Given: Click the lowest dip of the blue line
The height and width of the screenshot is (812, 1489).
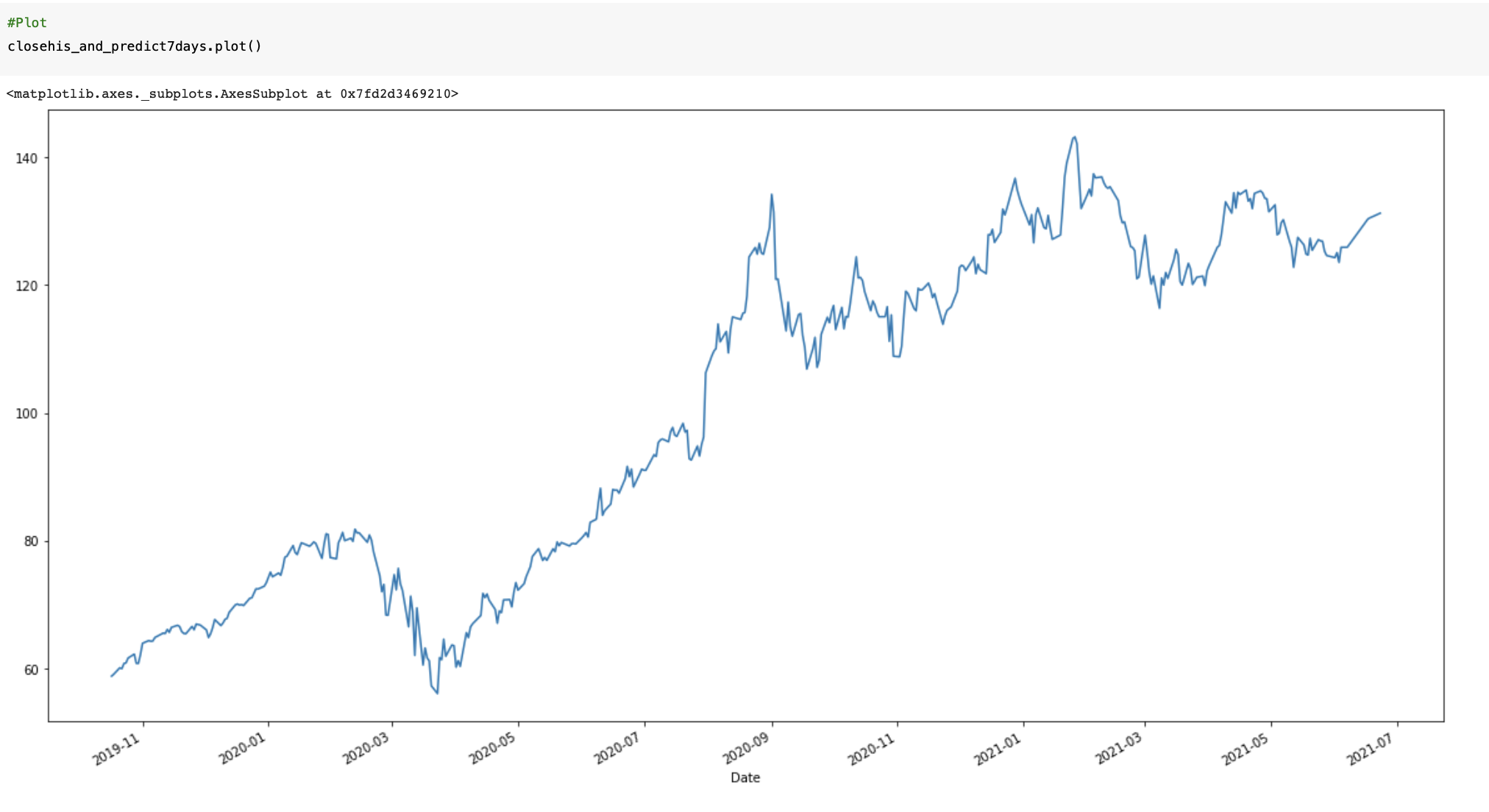Looking at the screenshot, I should tap(436, 692).
